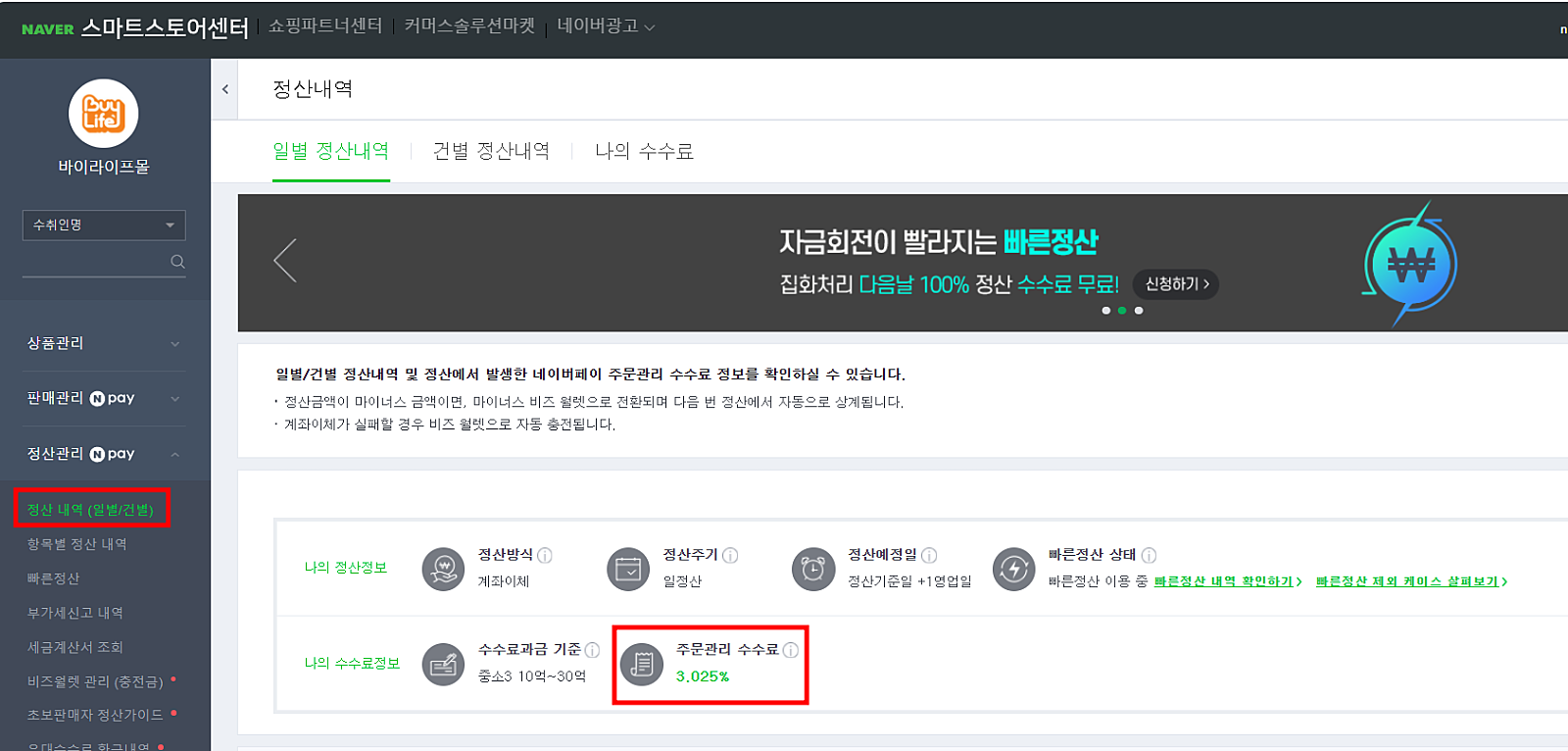The image size is (1568, 751).
Task: Click the 3.025% fee value
Action: coord(703,676)
